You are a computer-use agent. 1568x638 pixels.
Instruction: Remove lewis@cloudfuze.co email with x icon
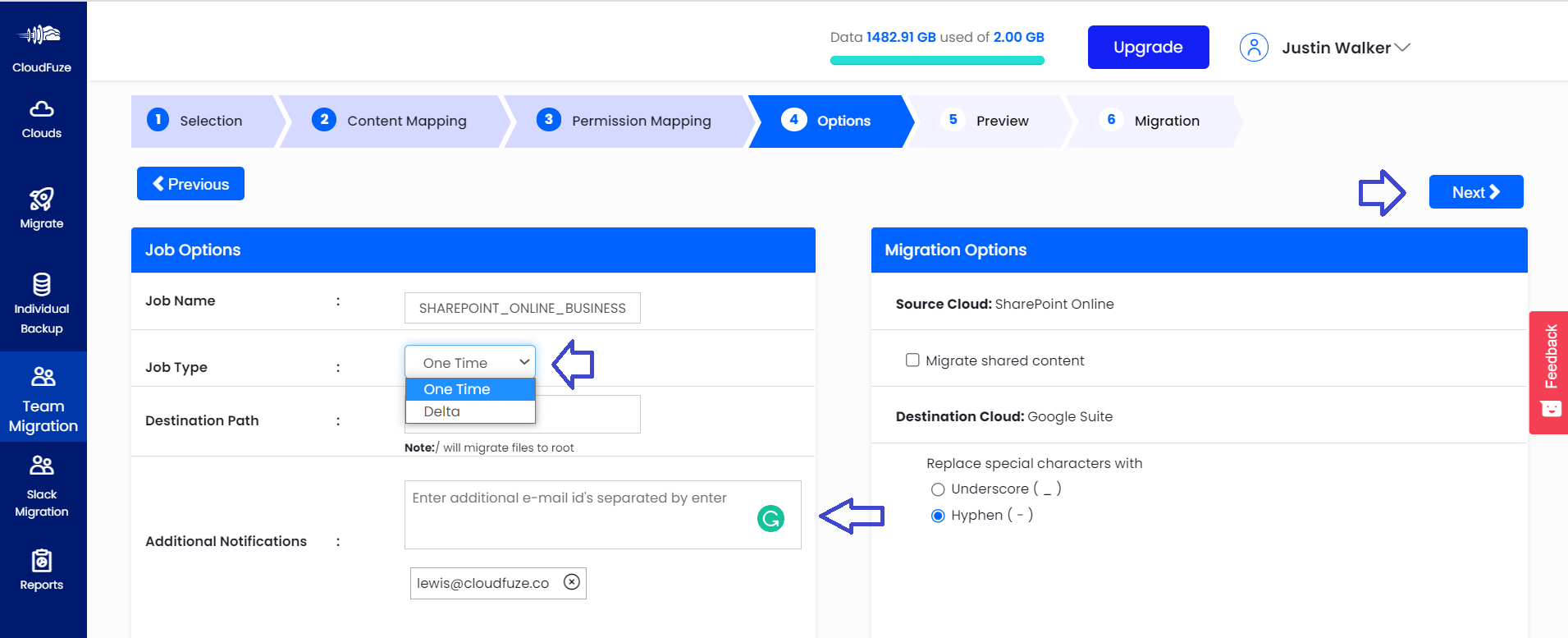572,582
